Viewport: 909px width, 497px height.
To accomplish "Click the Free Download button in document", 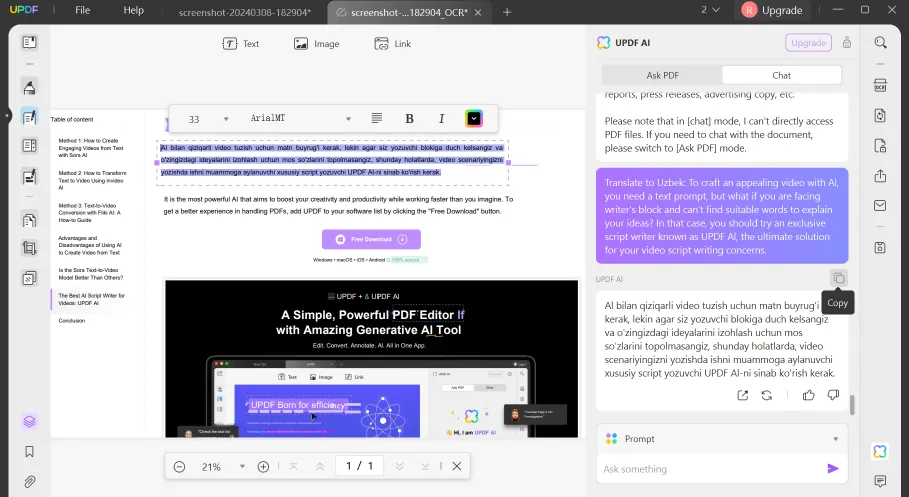I will [371, 239].
